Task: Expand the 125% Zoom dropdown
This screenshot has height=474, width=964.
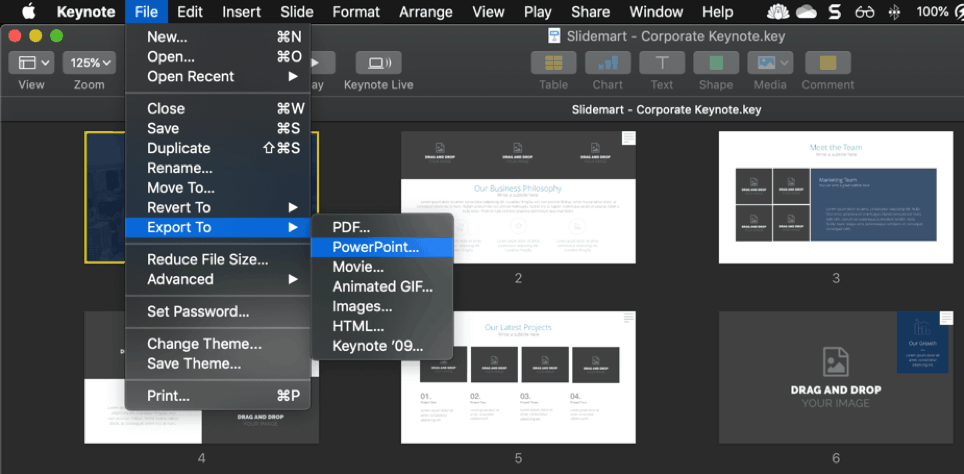Action: 89,63
